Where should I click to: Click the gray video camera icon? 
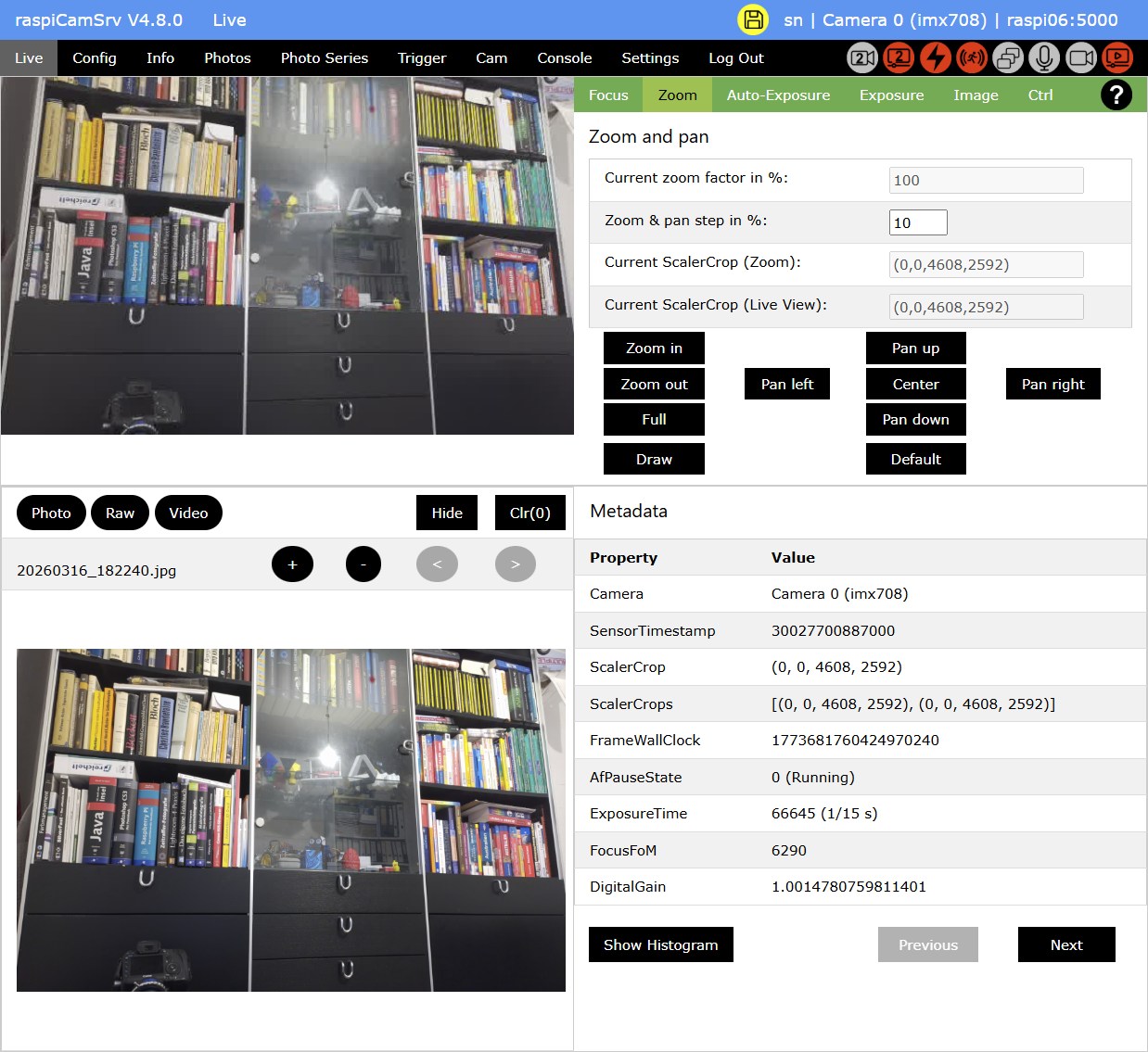pos(1080,57)
